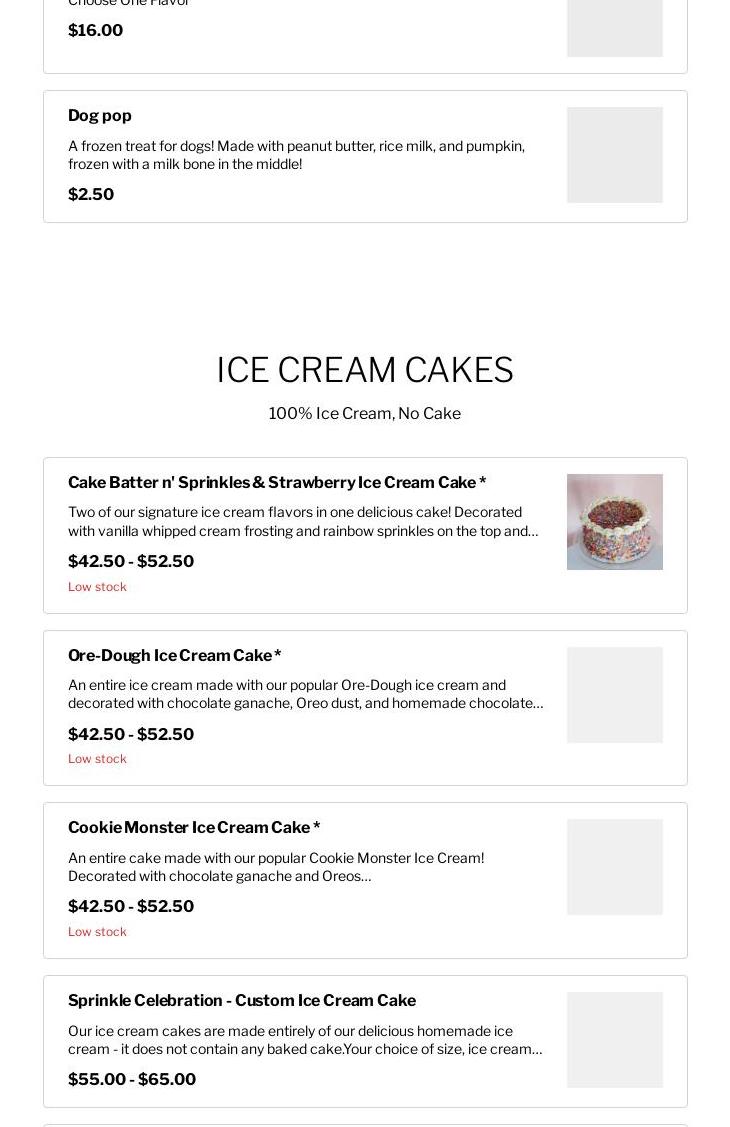Click the $55.00 - $65.00 price range
Screen dimensions: 730x1127
point(132,1079)
